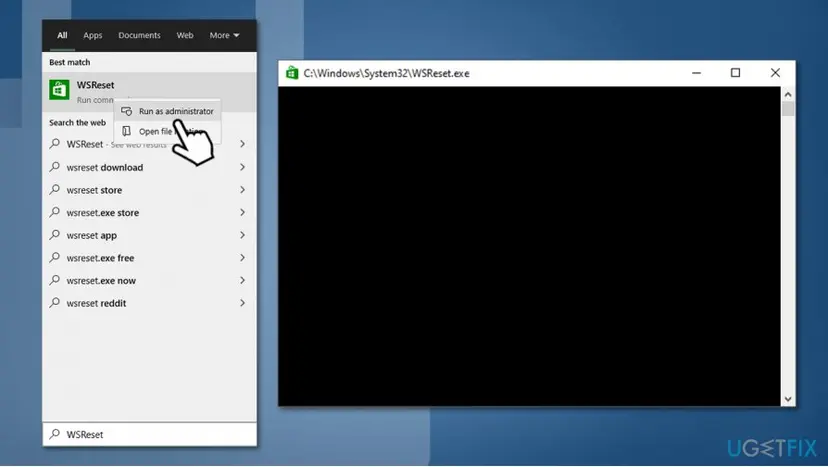Select the wsreset.exe free suggestion
This screenshot has height=467, width=828.
pyautogui.click(x=149, y=258)
